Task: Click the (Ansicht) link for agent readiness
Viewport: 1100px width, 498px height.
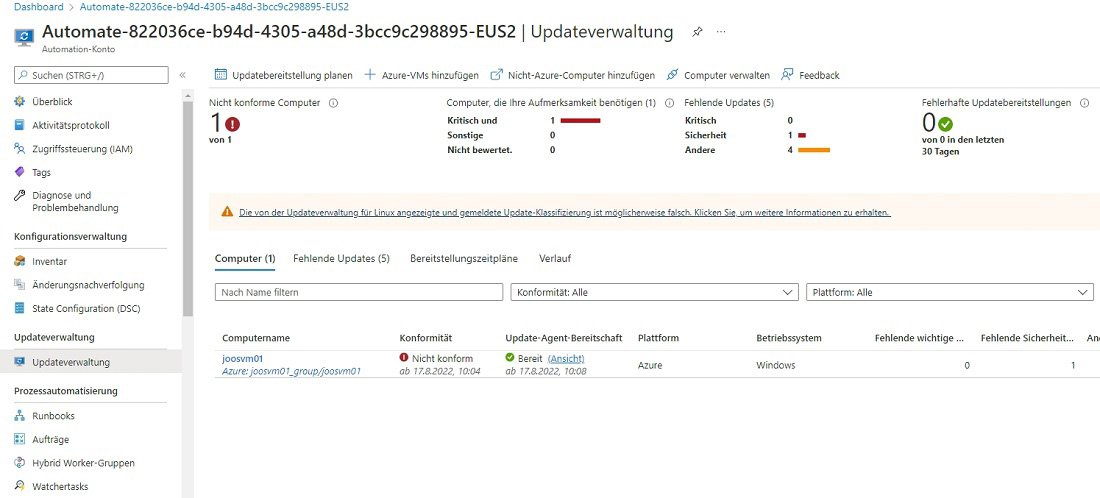Action: click(x=566, y=358)
